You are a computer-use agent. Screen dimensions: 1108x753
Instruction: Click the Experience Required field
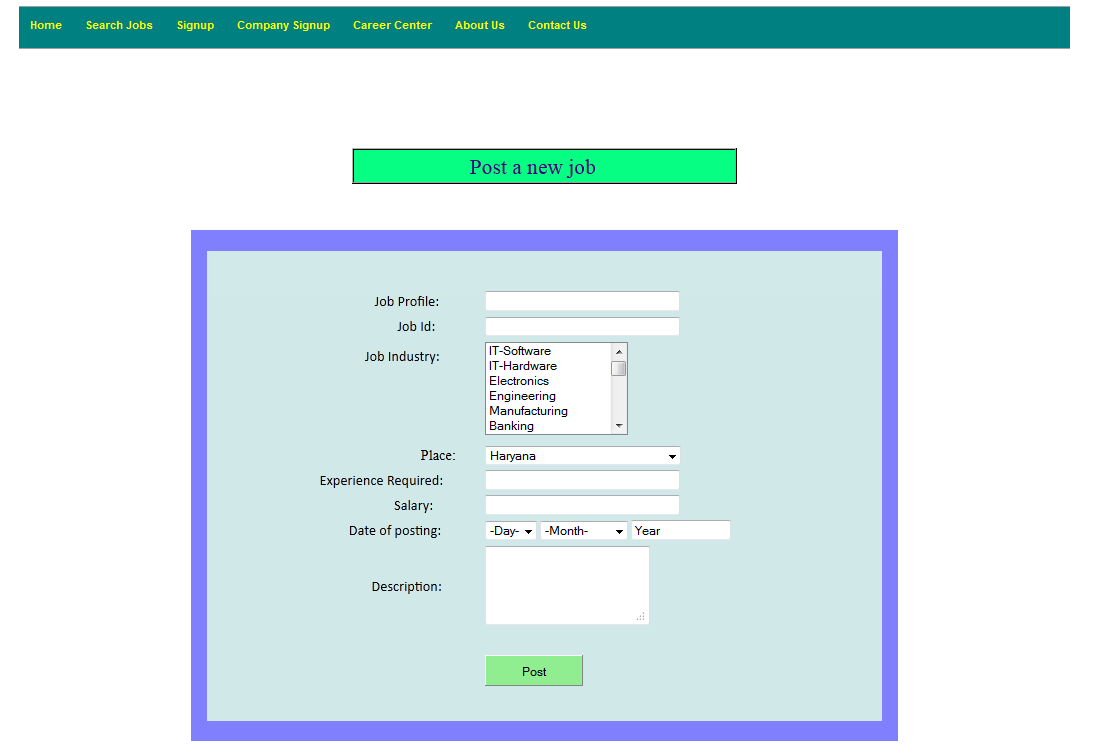point(581,480)
